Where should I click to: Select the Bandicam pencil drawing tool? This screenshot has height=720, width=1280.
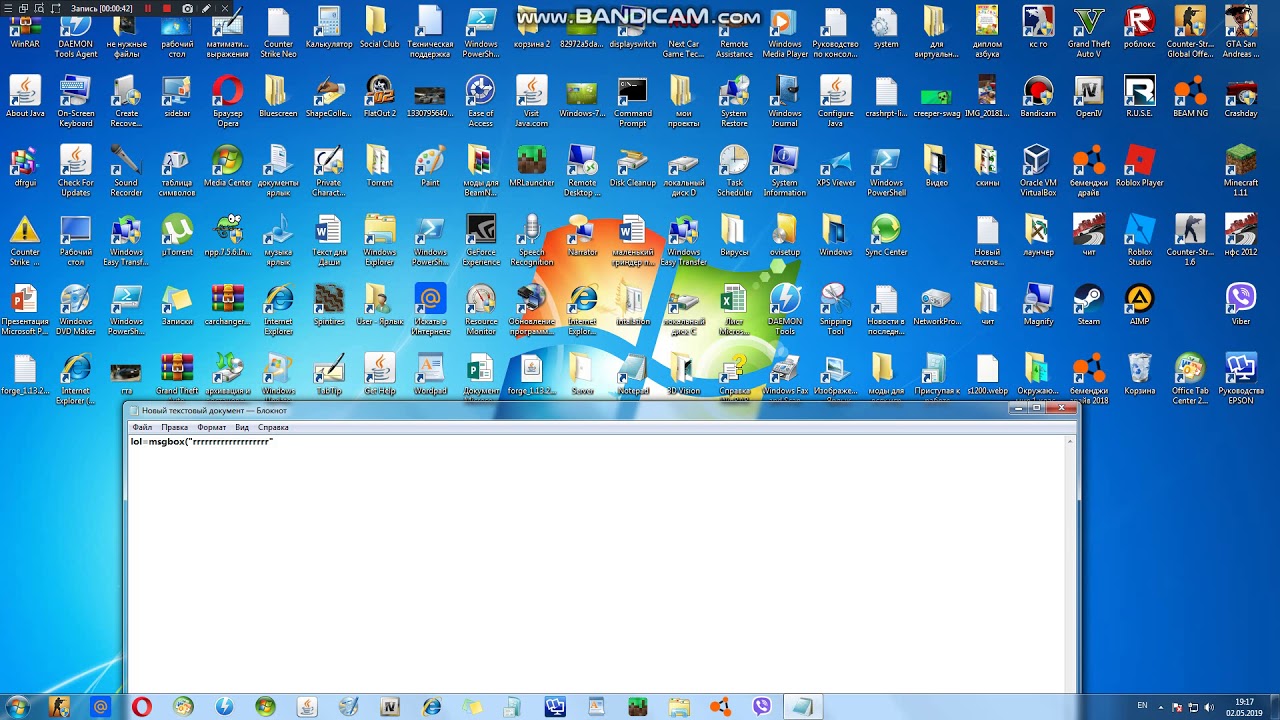coord(206,8)
